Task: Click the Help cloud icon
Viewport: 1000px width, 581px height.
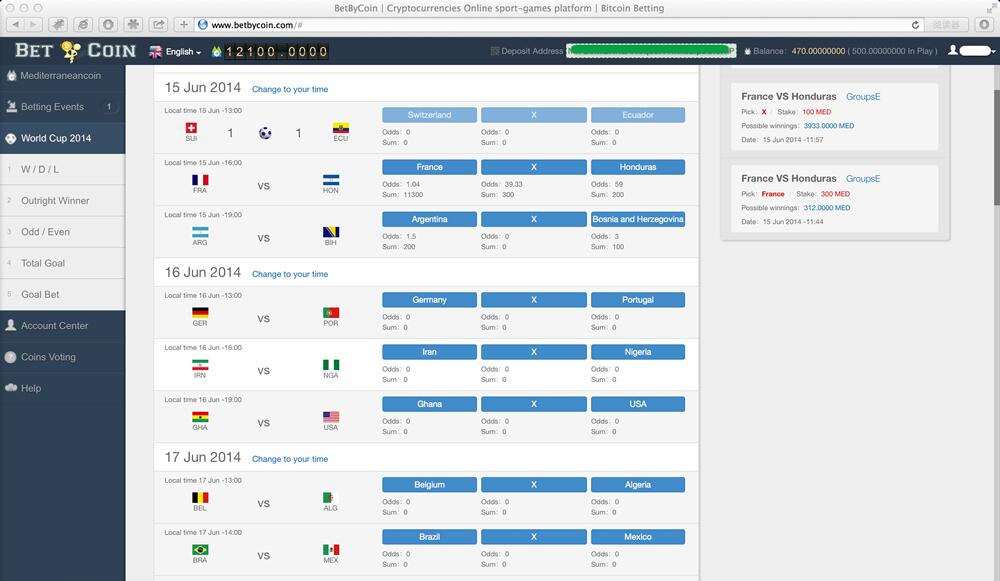Action: (x=11, y=388)
